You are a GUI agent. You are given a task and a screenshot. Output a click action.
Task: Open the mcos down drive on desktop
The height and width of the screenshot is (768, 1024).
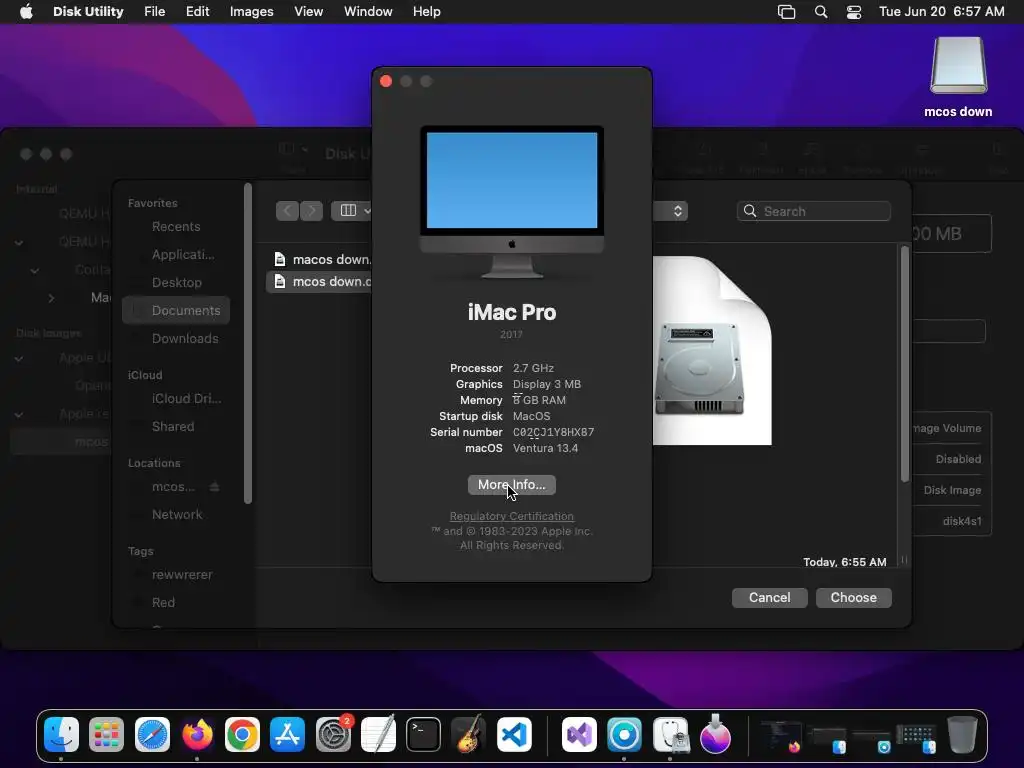[958, 77]
